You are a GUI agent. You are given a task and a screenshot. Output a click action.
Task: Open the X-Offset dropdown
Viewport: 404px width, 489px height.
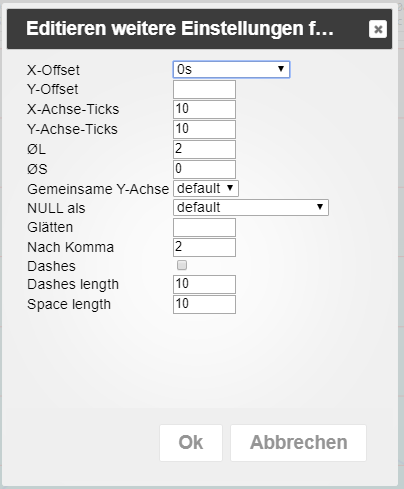click(x=231, y=69)
